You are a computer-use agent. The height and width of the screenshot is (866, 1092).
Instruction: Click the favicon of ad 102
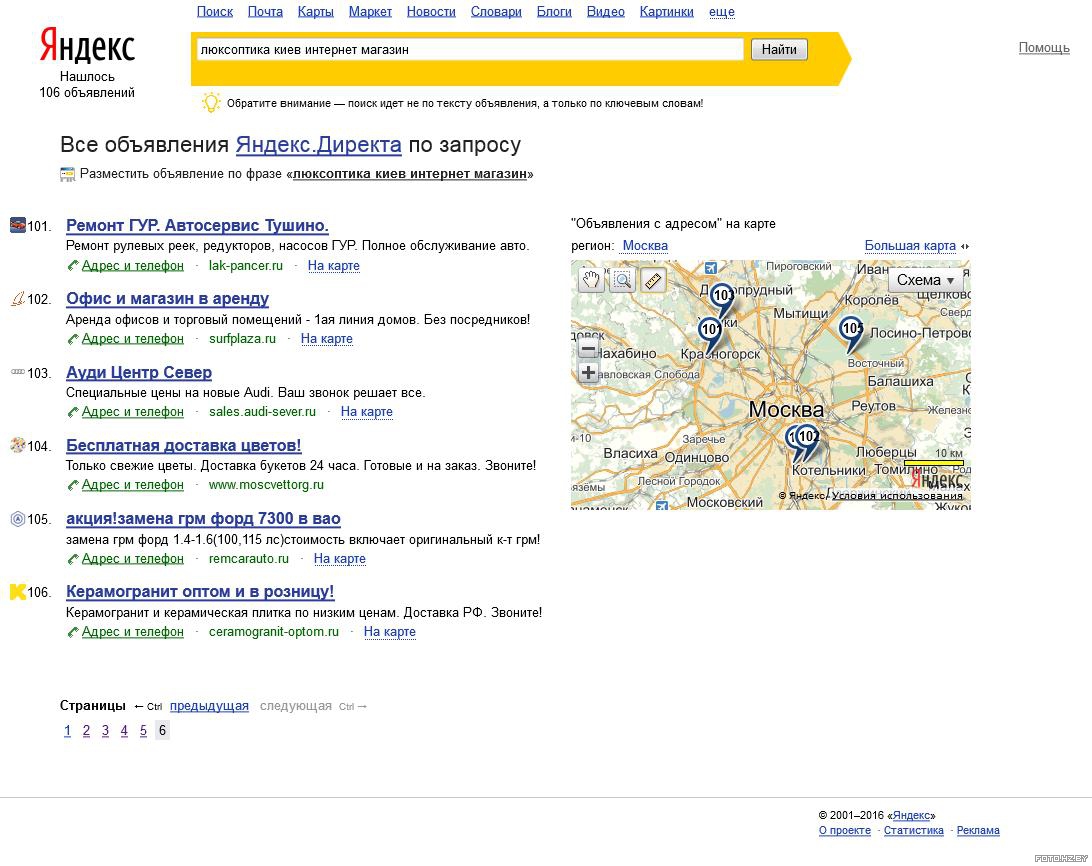[18, 299]
